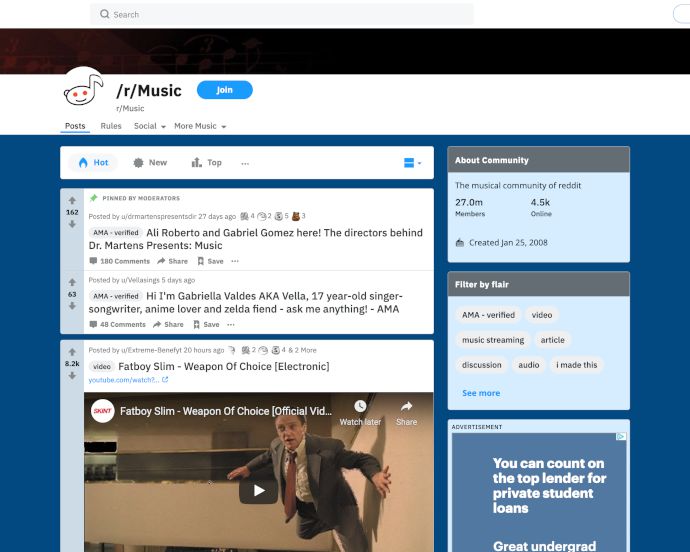Filter by article flair

click(x=552, y=340)
